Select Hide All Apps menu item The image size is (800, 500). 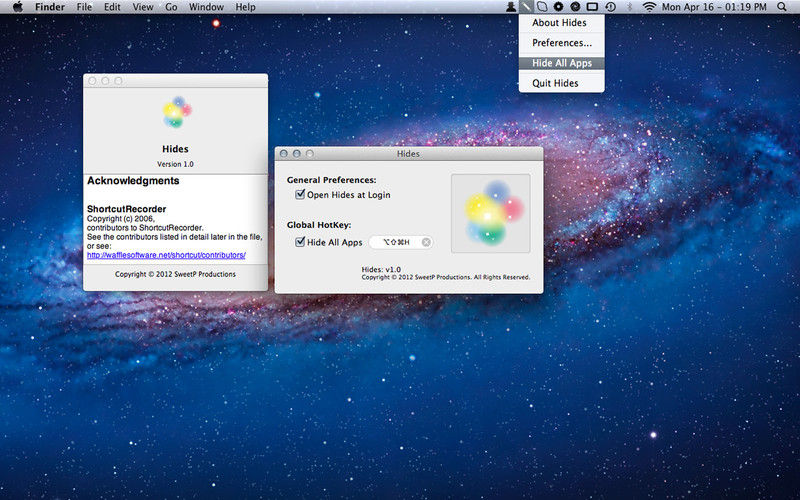561,63
